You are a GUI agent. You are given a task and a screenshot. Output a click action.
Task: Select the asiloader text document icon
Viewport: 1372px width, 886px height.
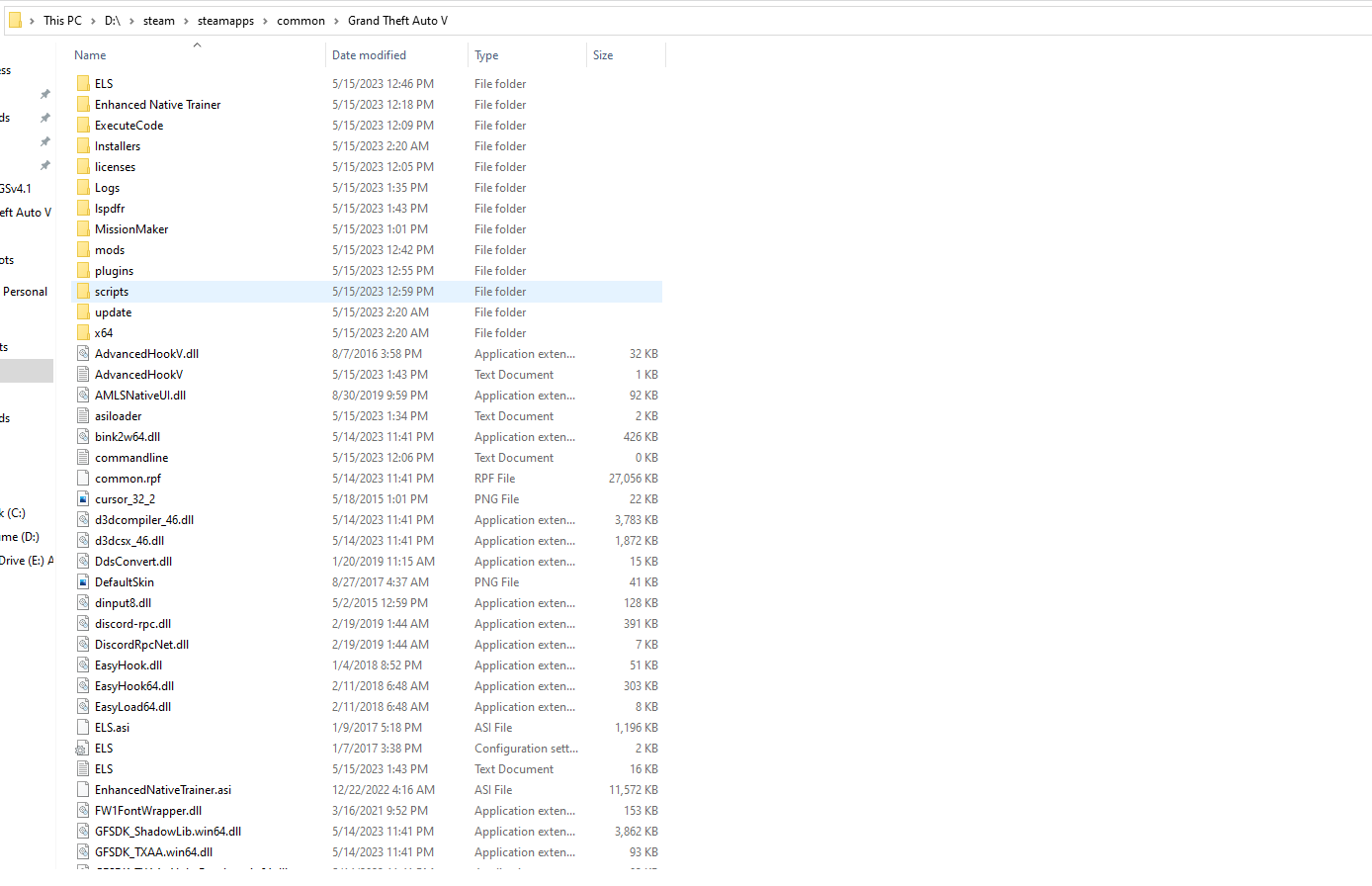(83, 416)
